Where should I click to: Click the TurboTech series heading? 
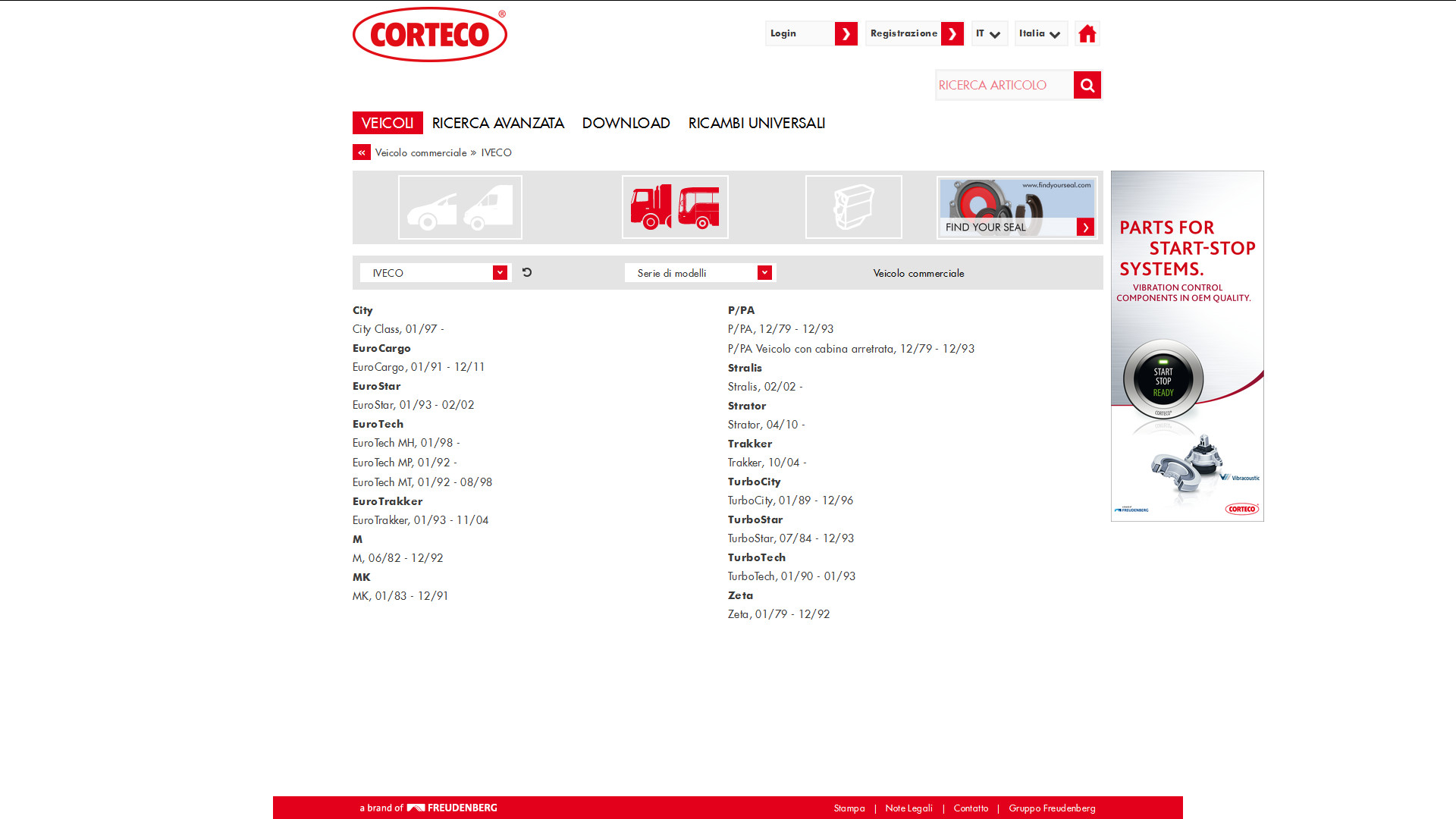point(757,557)
